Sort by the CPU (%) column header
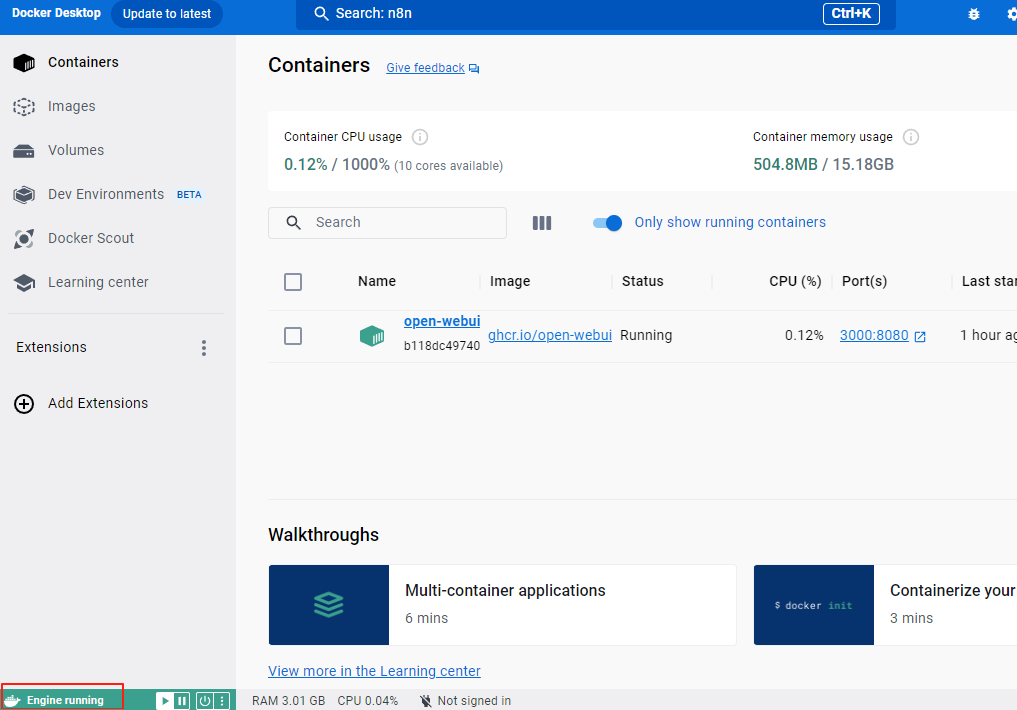Screen dimensions: 1017x710 coord(795,281)
